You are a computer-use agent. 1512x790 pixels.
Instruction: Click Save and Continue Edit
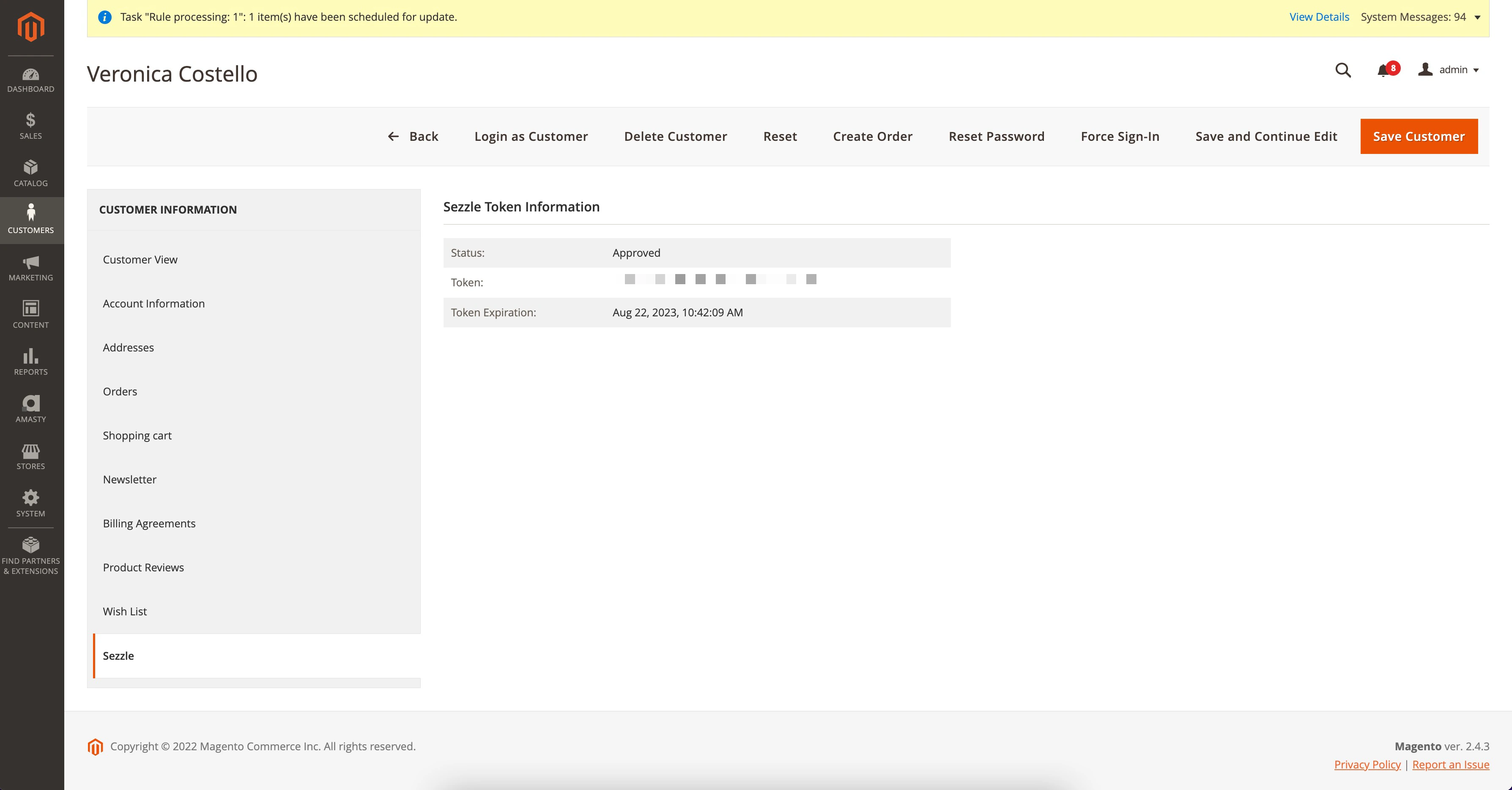tap(1266, 136)
